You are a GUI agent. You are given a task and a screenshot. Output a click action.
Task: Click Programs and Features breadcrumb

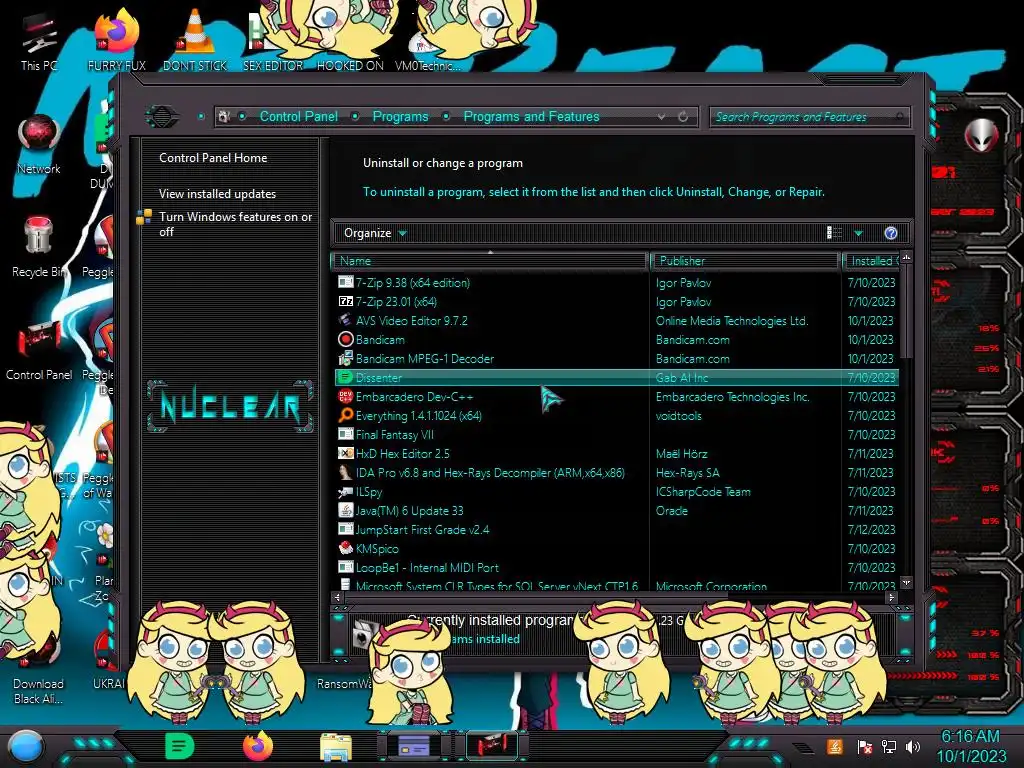click(531, 116)
